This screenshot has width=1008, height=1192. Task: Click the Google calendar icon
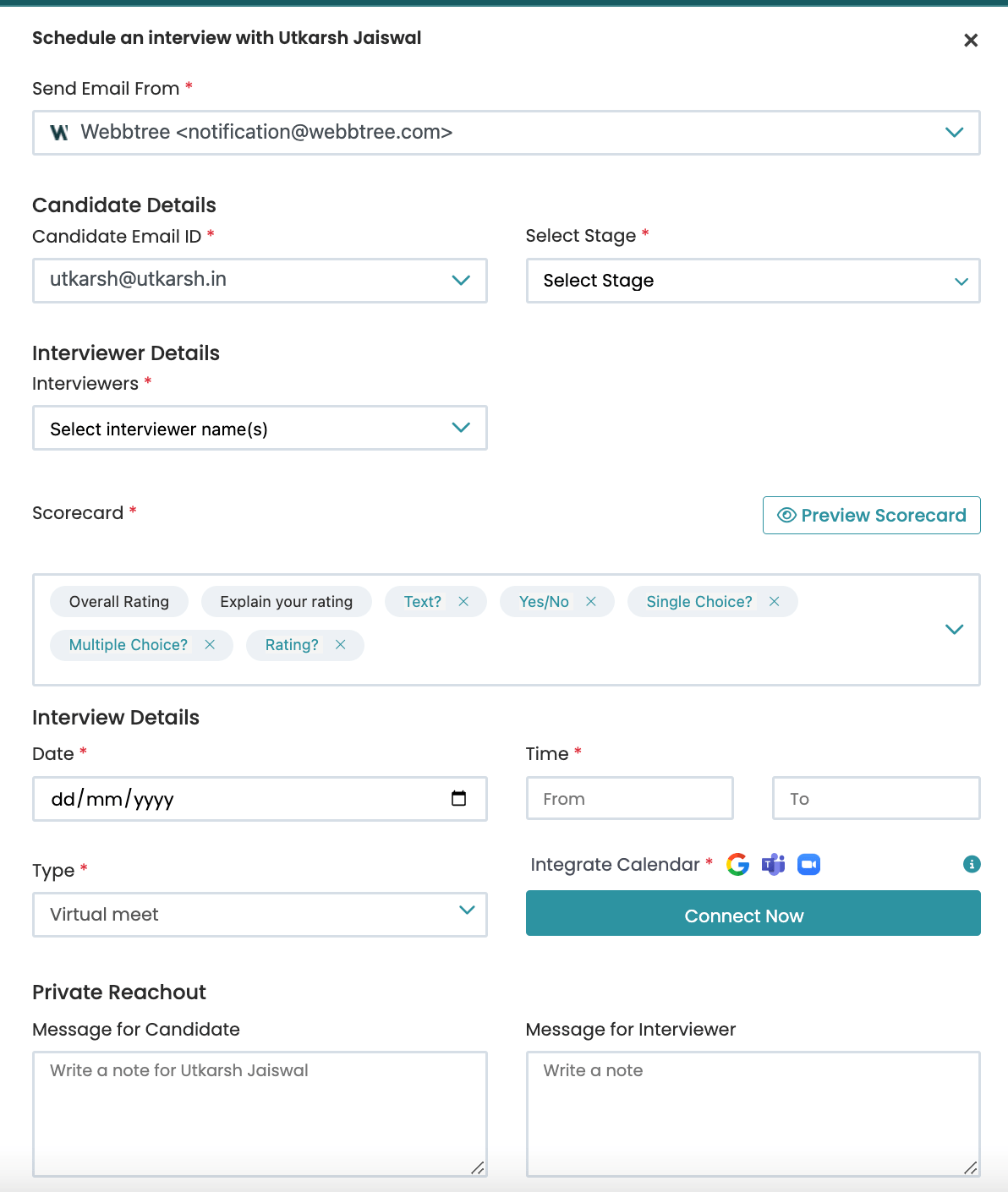pyautogui.click(x=737, y=864)
